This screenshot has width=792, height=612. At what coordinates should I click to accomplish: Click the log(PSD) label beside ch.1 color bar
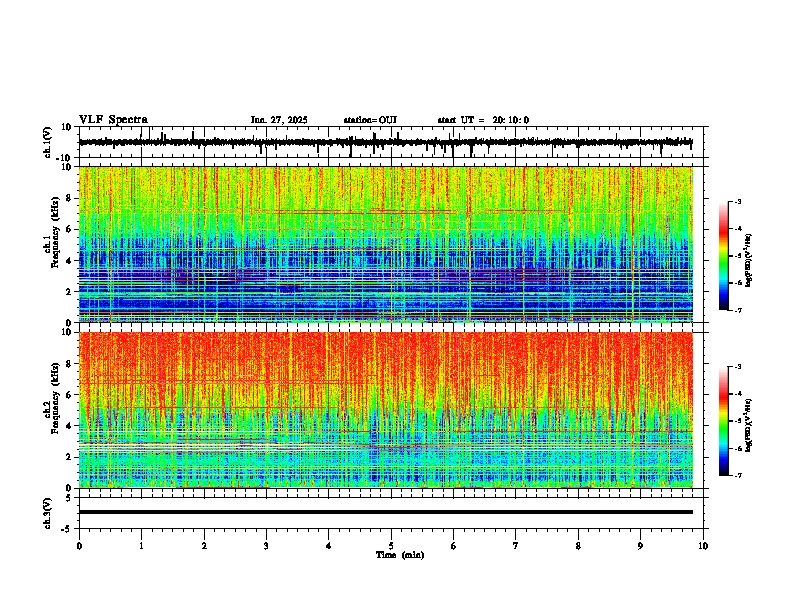(x=749, y=261)
